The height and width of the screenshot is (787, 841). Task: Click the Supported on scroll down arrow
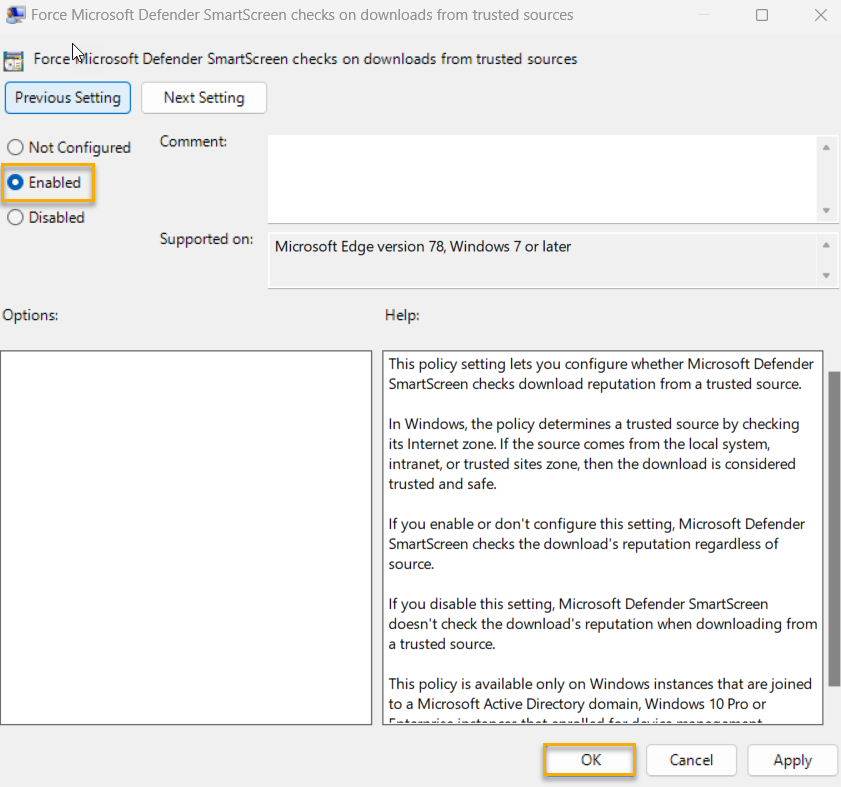tap(826, 276)
